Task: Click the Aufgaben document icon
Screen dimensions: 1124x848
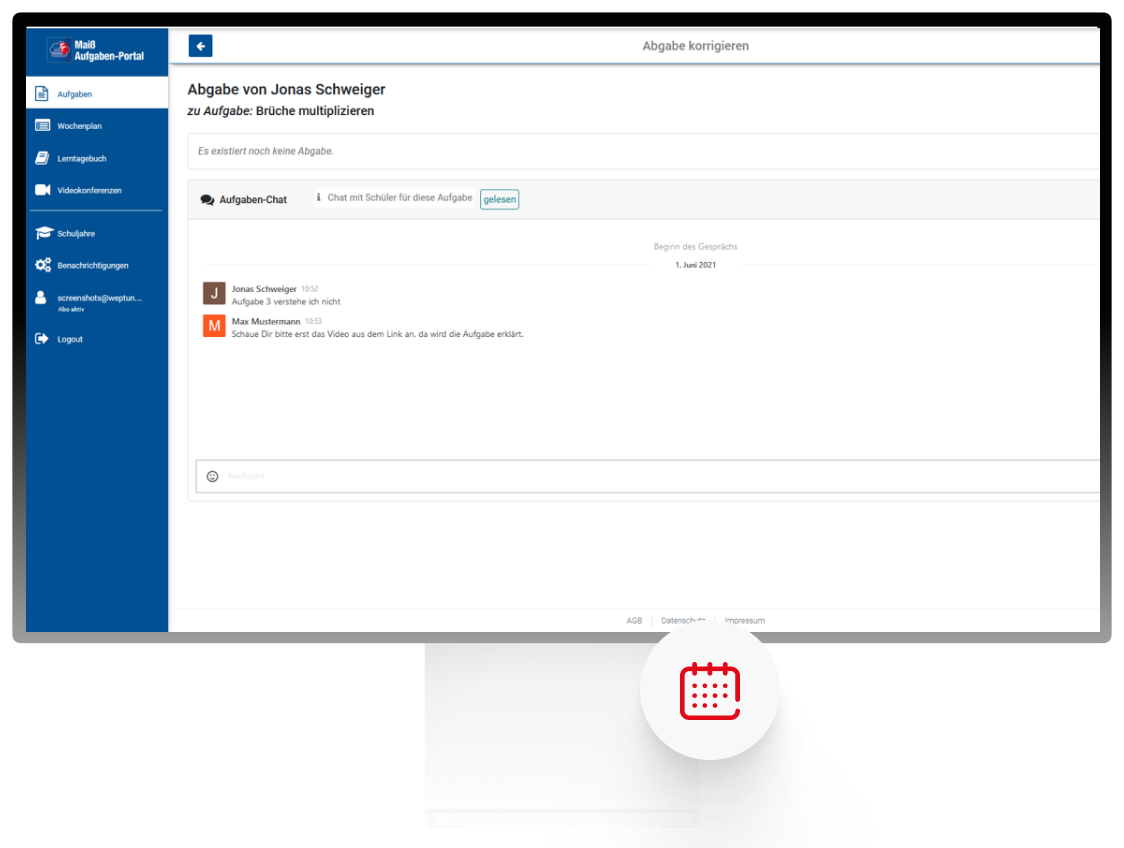Action: (42, 94)
